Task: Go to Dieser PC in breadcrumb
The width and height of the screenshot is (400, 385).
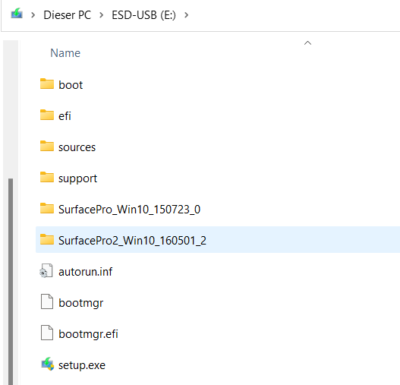Action: coord(67,15)
